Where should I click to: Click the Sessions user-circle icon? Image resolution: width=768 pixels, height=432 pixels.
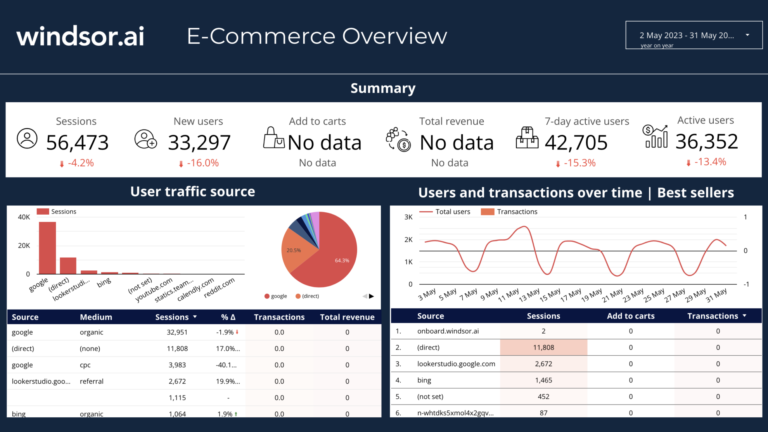pyautogui.click(x=27, y=139)
